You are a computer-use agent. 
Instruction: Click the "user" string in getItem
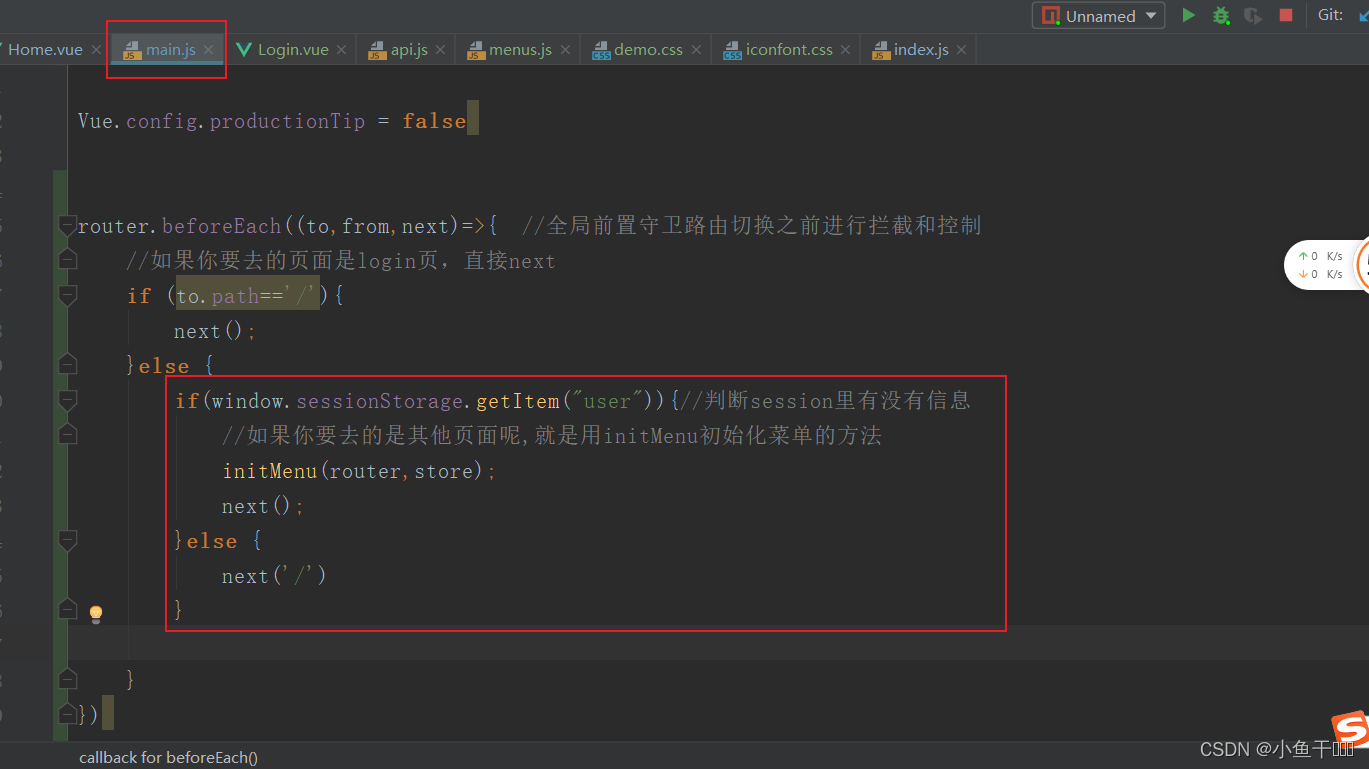click(x=608, y=401)
